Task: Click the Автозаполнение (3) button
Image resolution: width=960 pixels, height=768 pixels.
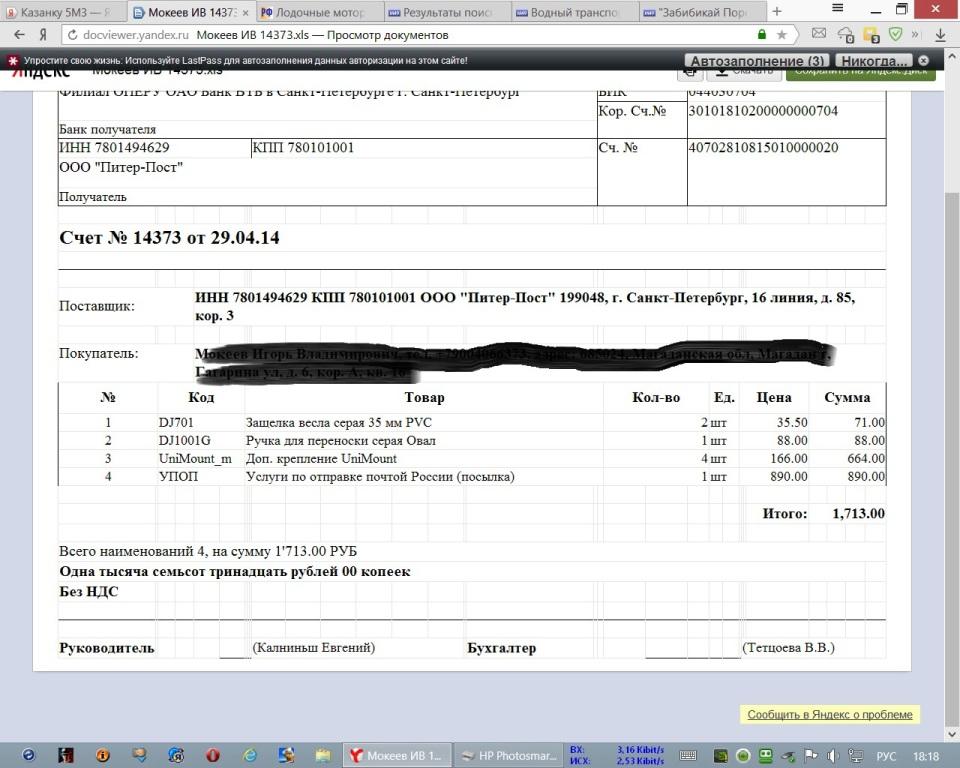Action: 758,61
